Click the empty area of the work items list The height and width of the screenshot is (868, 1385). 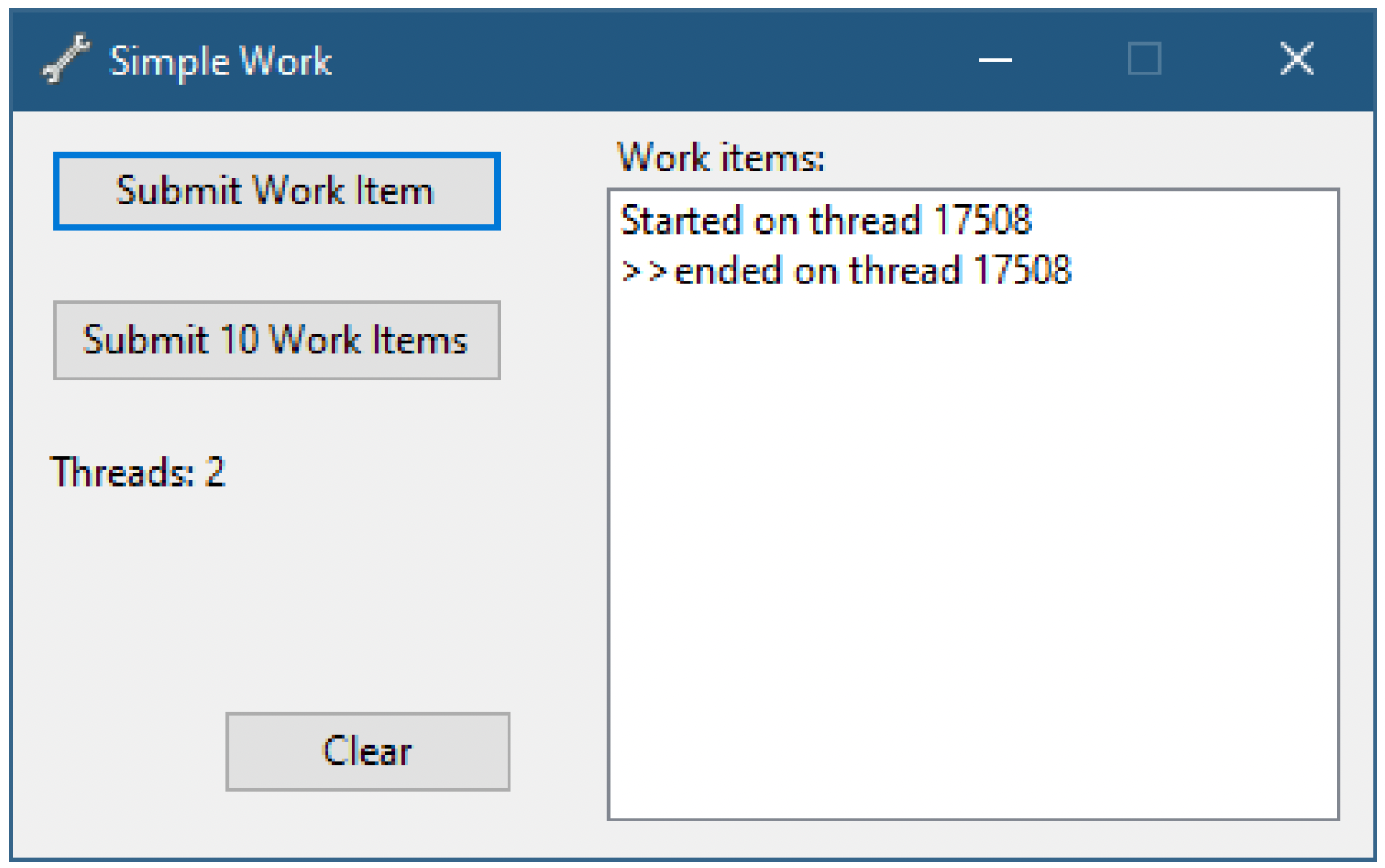click(x=973, y=556)
